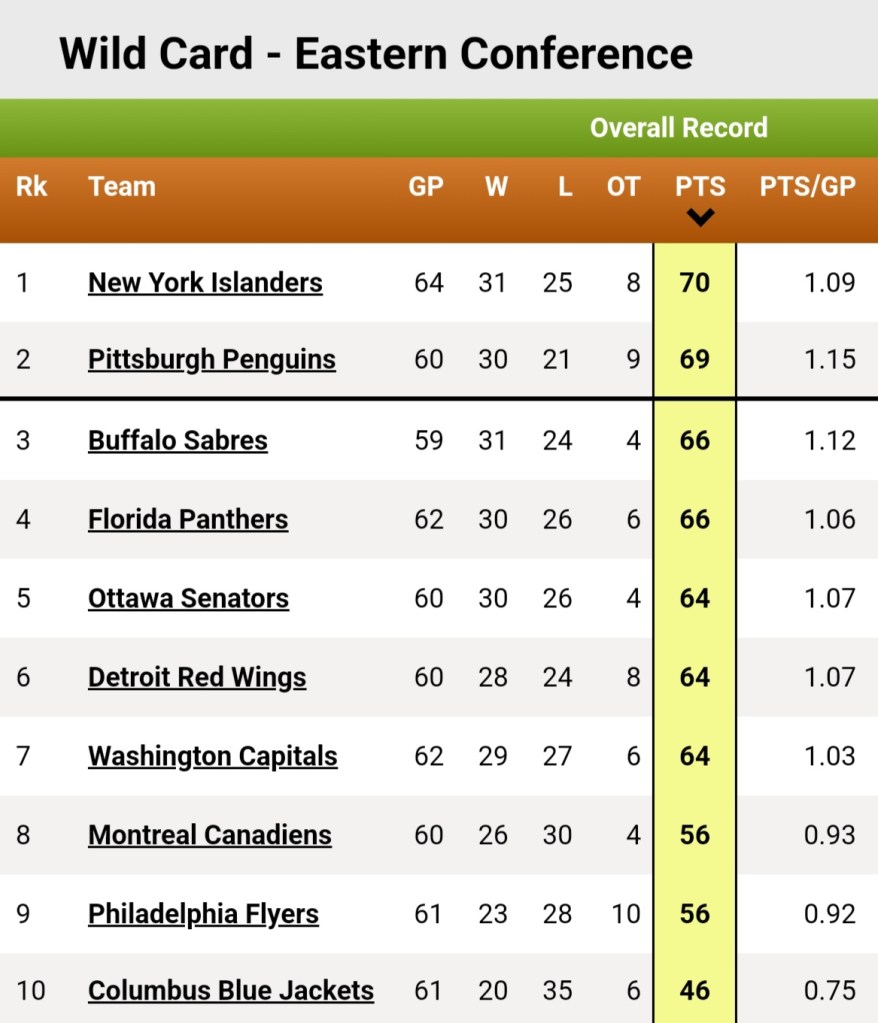Screen dimensions: 878x1023
Task: View the Washington Capitals team link
Action: point(213,757)
